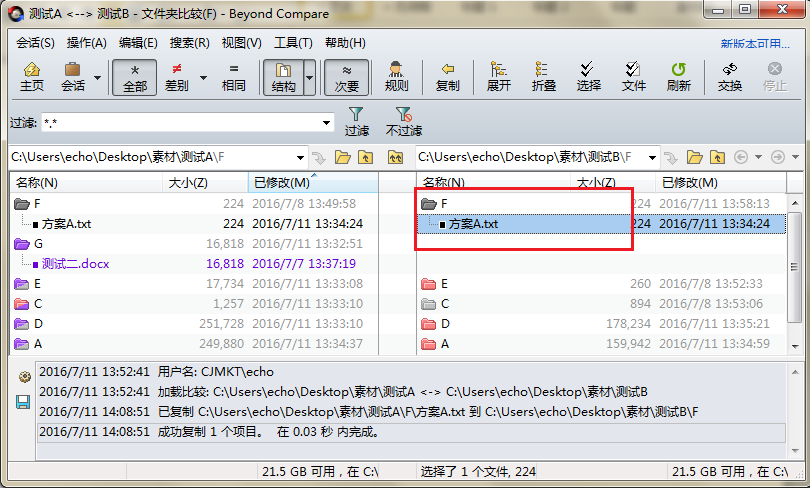810x488 pixels.
Task: Expand the 结构 dropdown arrow
Action: (x=309, y=78)
